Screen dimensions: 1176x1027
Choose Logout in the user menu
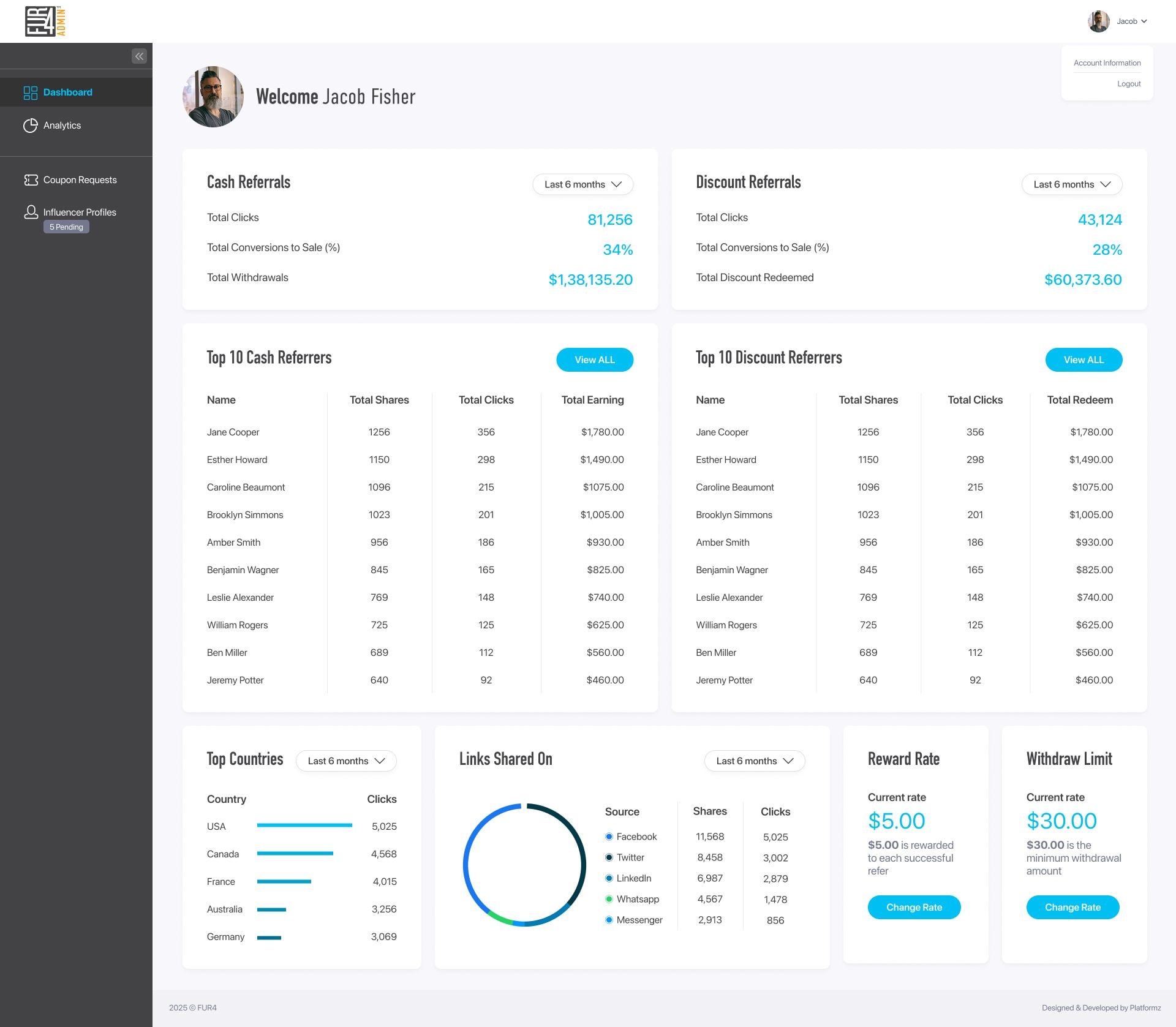(x=1128, y=84)
